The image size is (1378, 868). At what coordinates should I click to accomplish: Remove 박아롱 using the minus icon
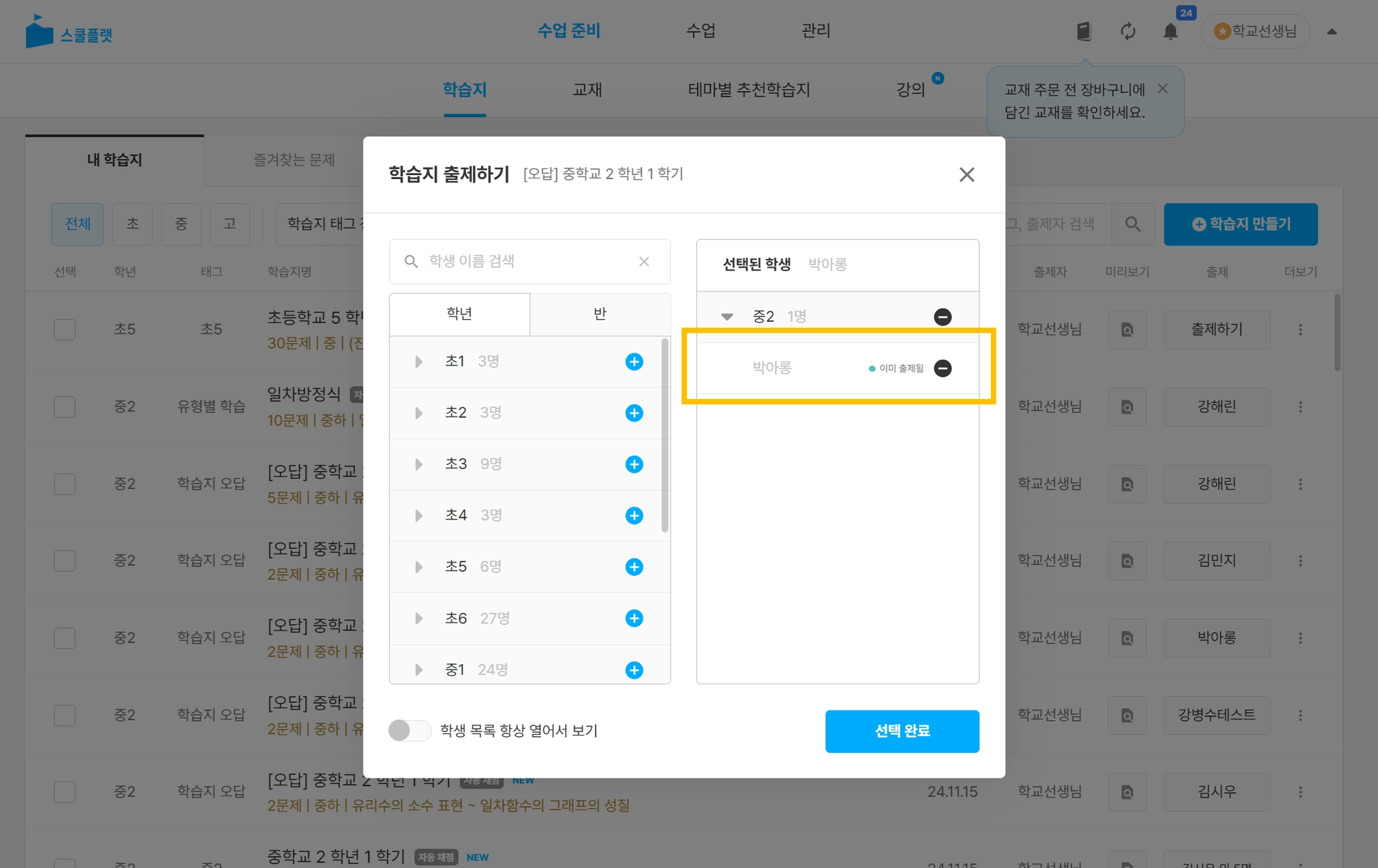point(943,368)
